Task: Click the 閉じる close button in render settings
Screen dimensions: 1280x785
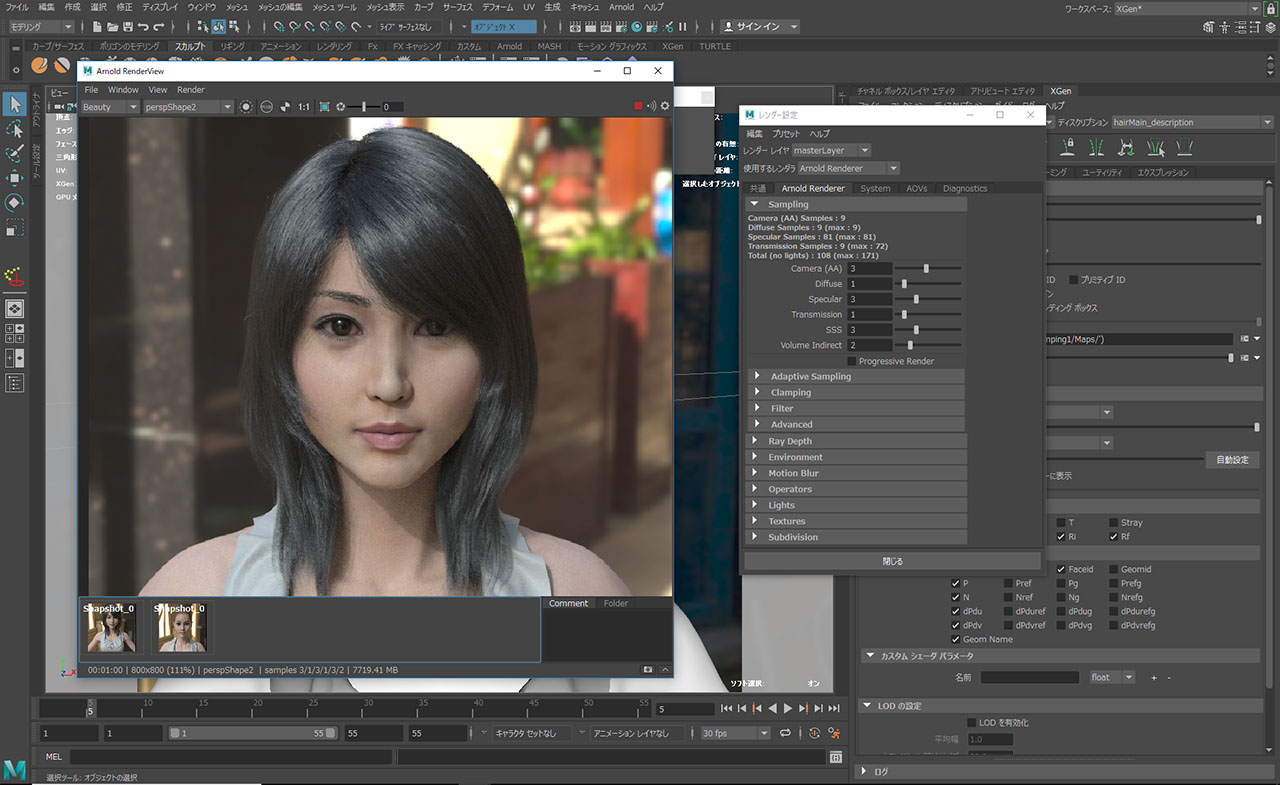Action: (892, 561)
